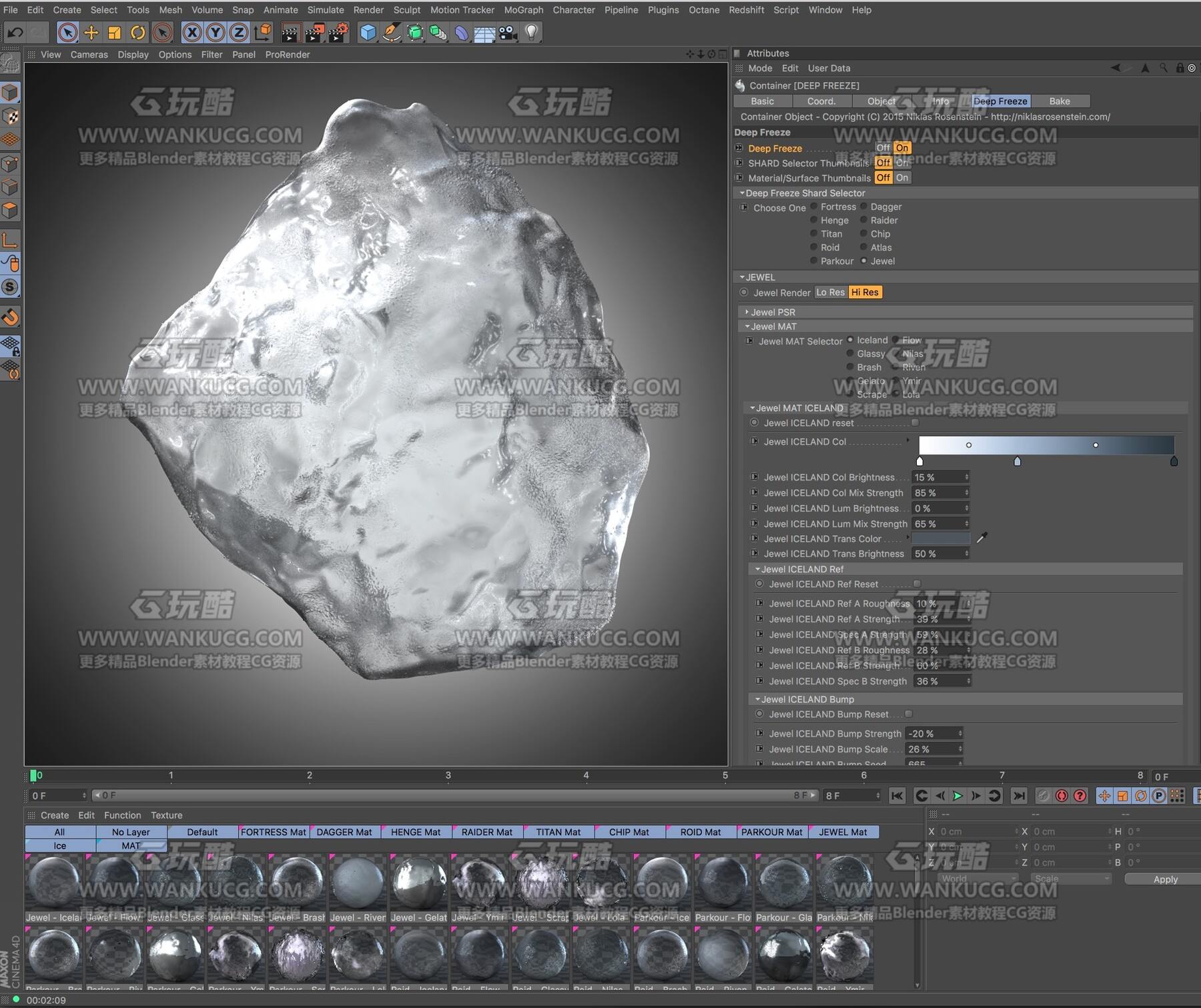Collapse the Jewel MAT ICELAND group
The image size is (1201, 1008).
(x=753, y=408)
